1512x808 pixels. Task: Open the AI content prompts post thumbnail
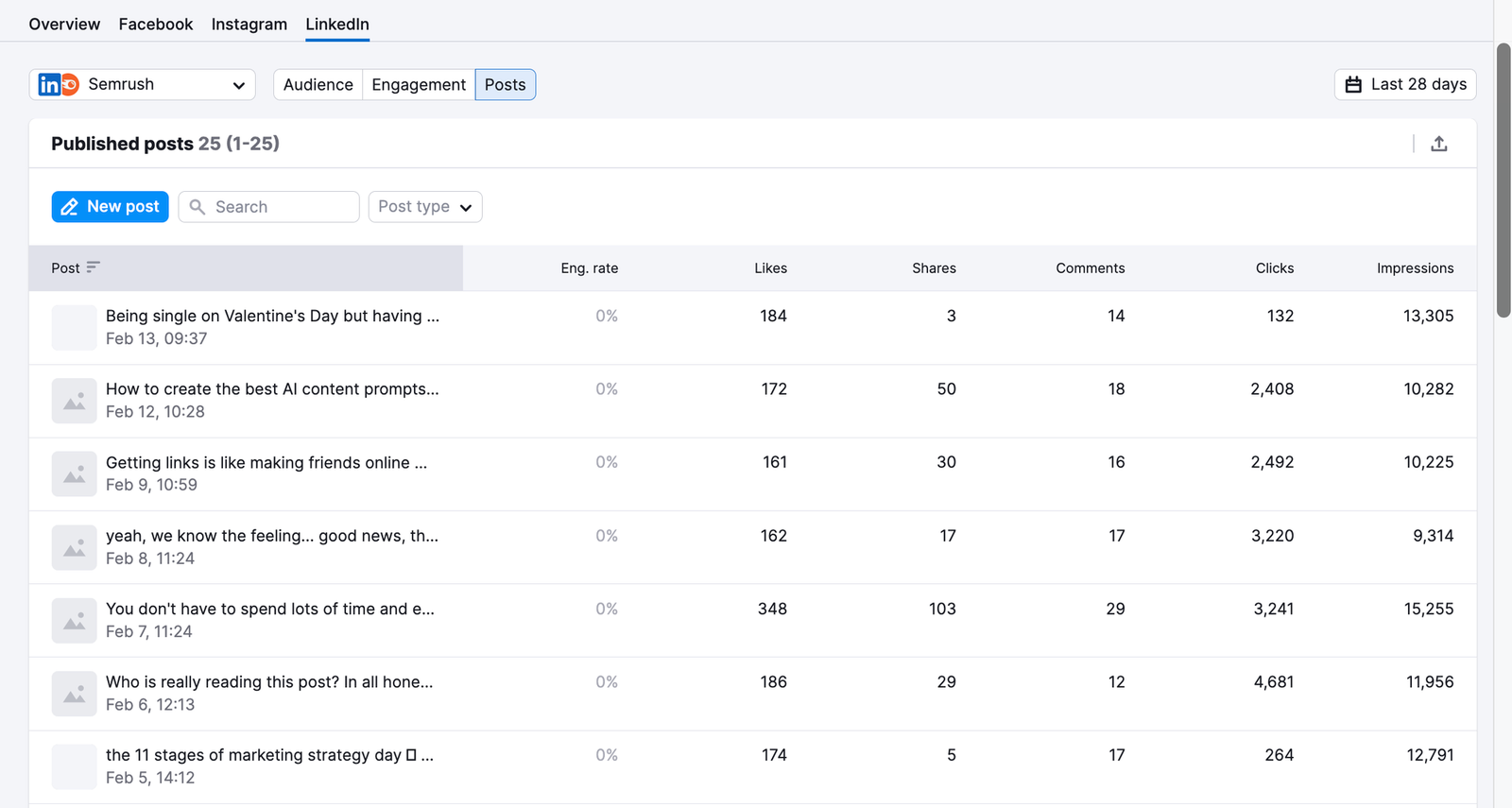click(x=74, y=401)
